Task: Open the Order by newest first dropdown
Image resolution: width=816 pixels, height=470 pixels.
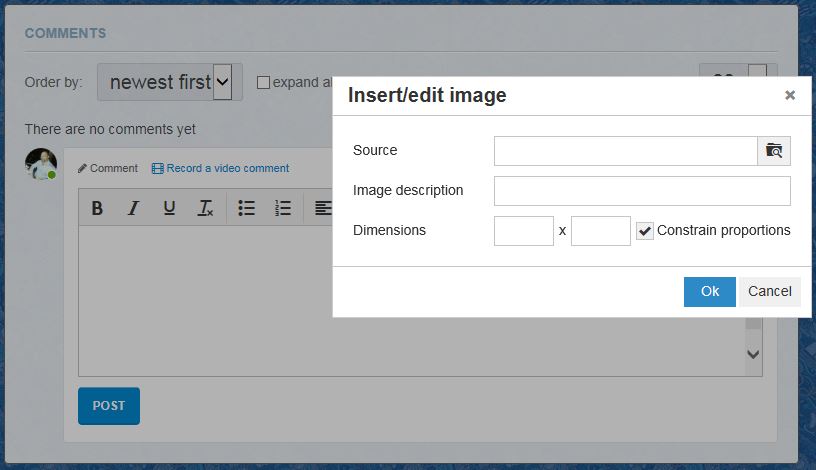Action: click(169, 82)
